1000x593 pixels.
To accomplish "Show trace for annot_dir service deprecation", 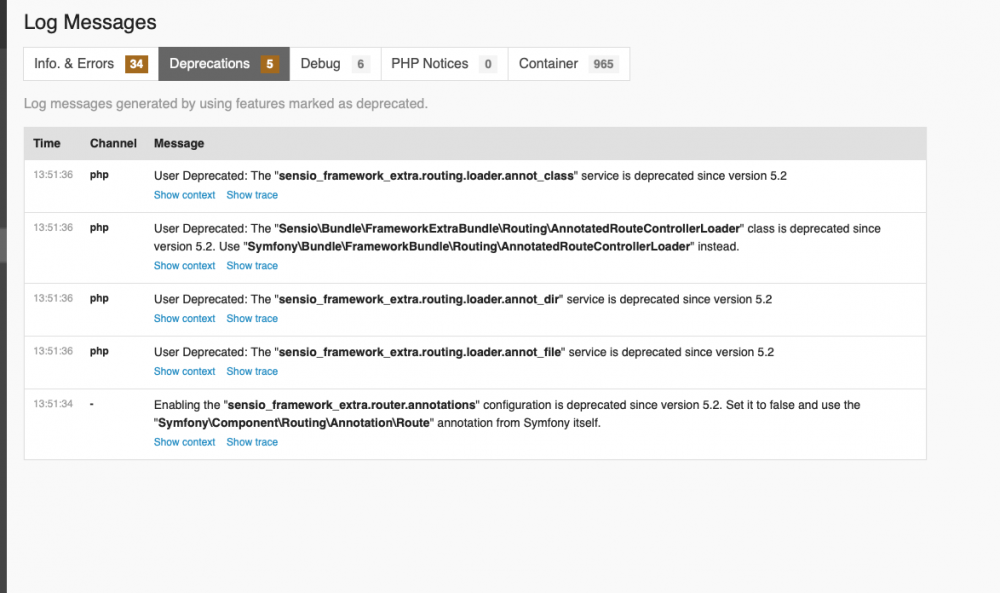I will (251, 318).
